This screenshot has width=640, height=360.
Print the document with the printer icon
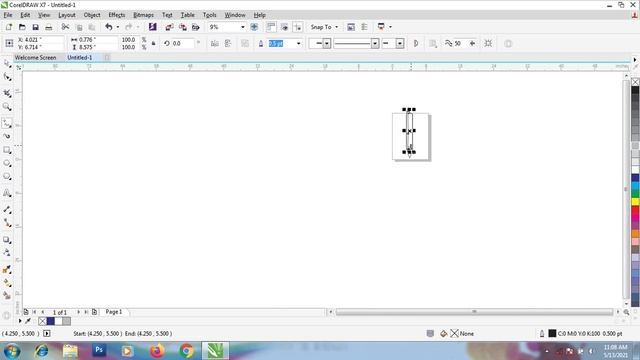pos(49,27)
